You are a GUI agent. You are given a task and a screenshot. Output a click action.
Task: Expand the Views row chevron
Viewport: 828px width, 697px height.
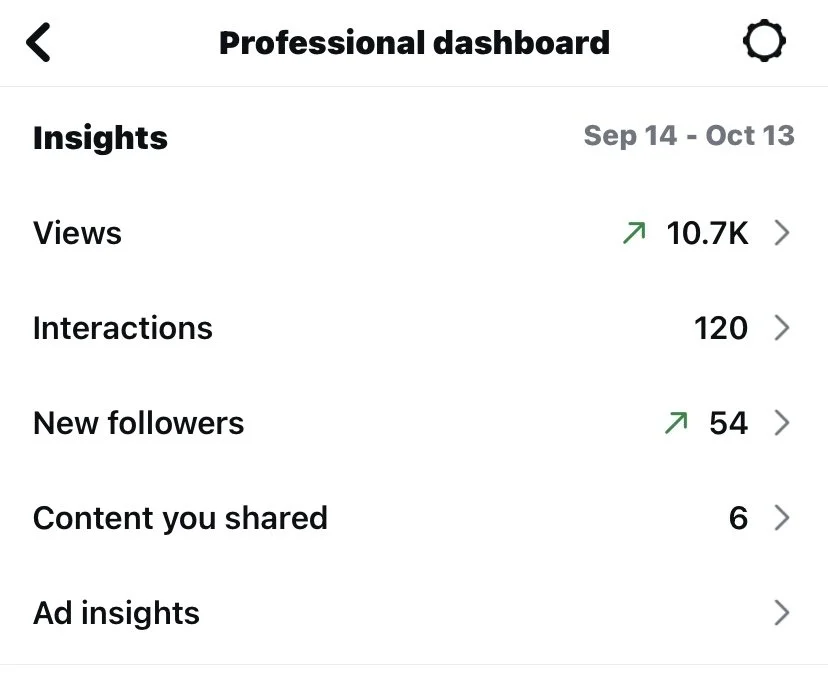click(782, 233)
